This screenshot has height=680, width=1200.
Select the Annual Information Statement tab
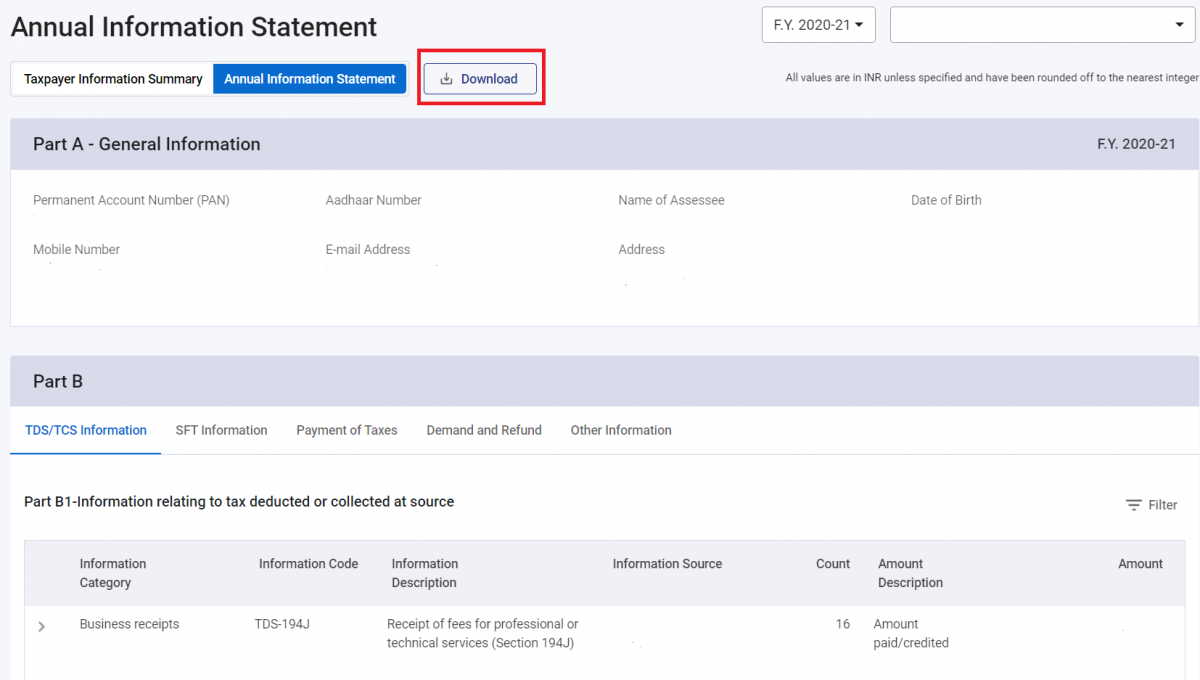click(x=309, y=79)
